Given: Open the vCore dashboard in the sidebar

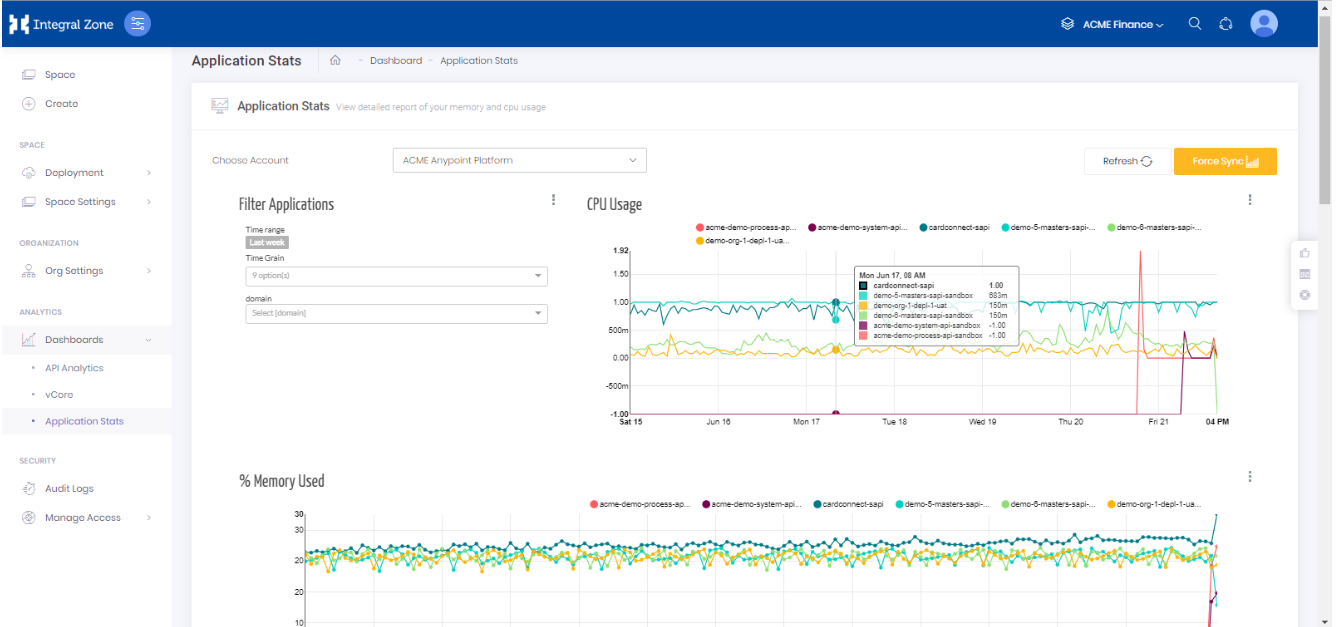Looking at the screenshot, I should tap(59, 395).
